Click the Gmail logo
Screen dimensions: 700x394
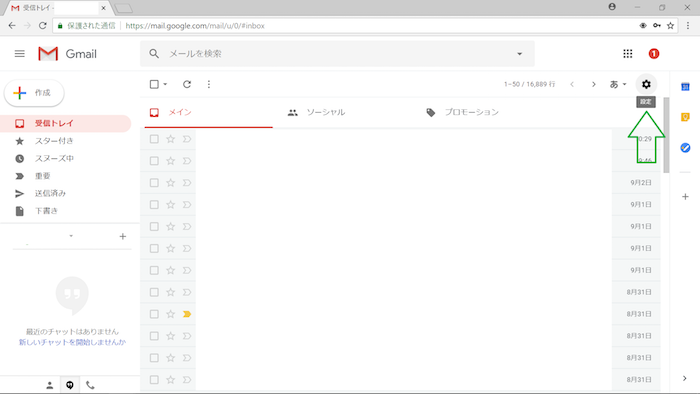pyautogui.click(x=67, y=54)
